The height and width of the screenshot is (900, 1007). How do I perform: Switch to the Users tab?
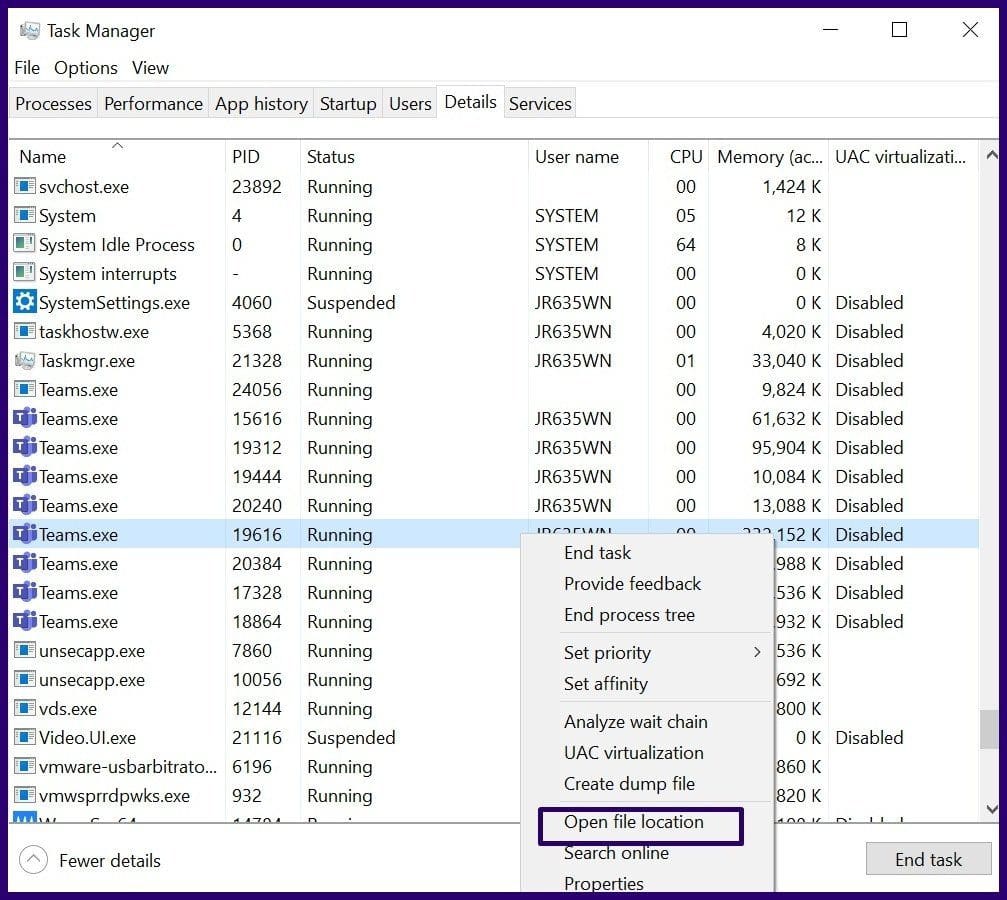(x=410, y=103)
